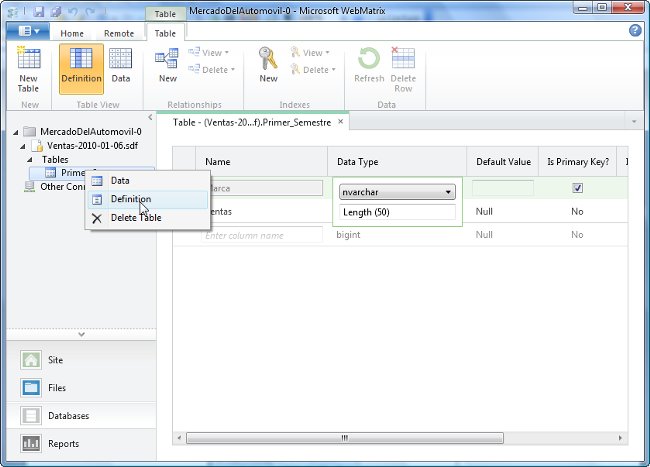Click the Default Value column header
The image size is (650, 467).
[x=502, y=162]
